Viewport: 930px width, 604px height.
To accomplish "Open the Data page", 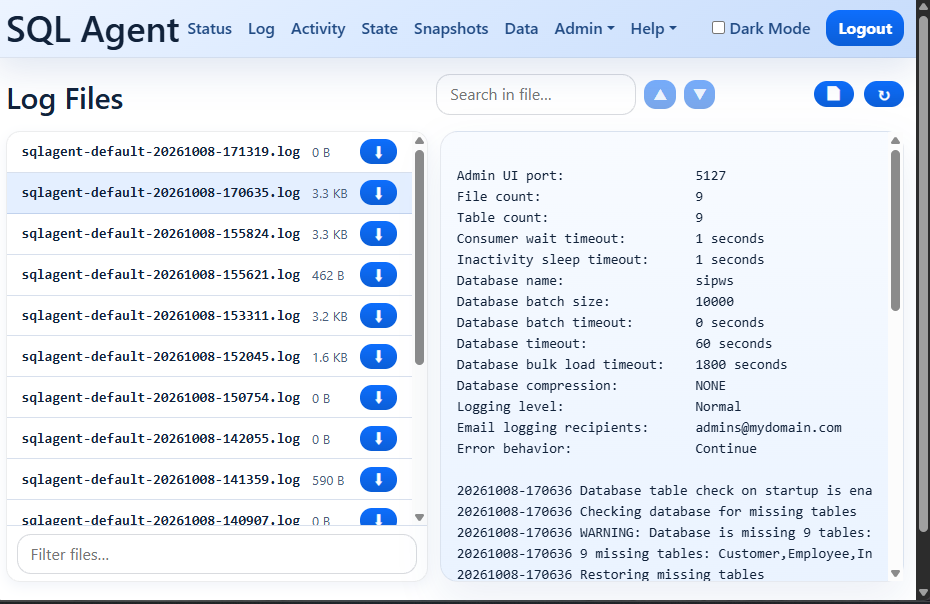I will click(x=521, y=28).
